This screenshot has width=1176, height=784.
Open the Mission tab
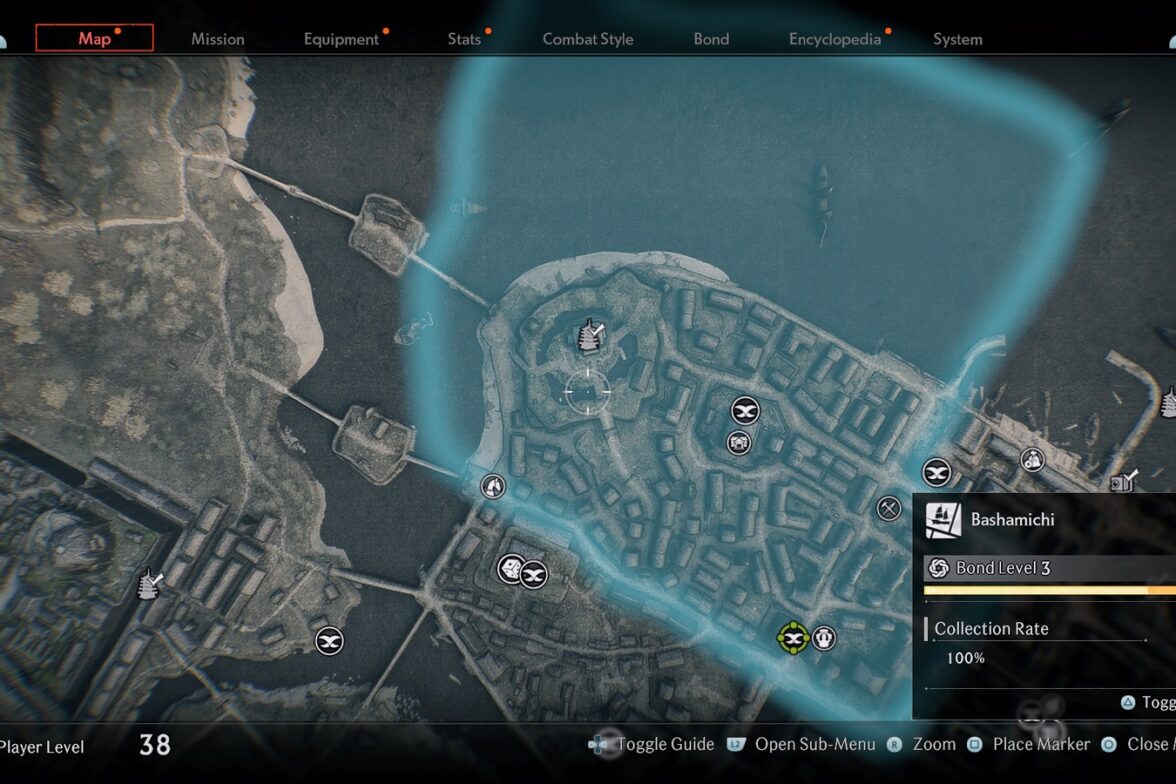pos(218,39)
